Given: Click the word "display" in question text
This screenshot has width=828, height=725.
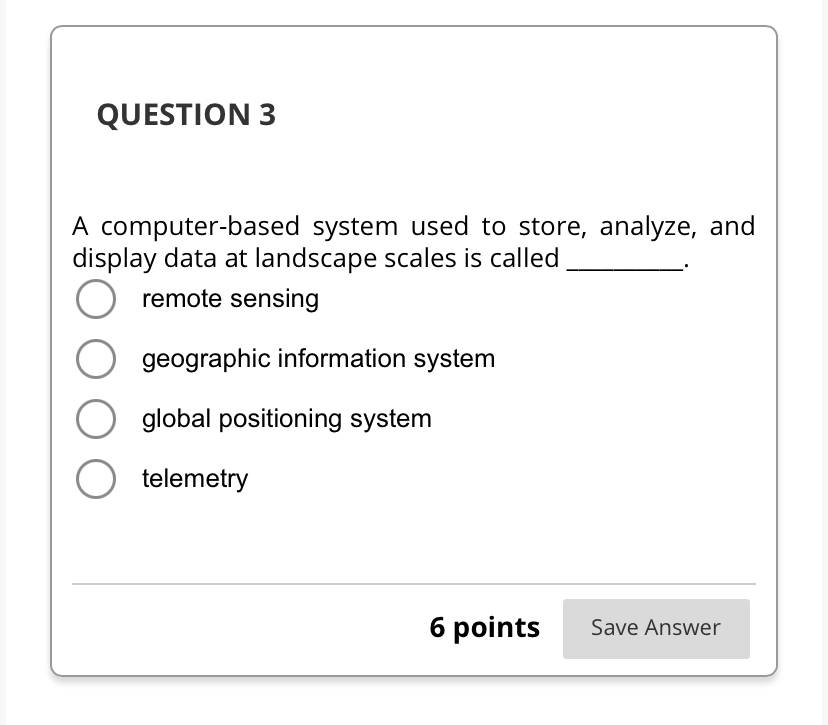Looking at the screenshot, I should pos(108,259).
